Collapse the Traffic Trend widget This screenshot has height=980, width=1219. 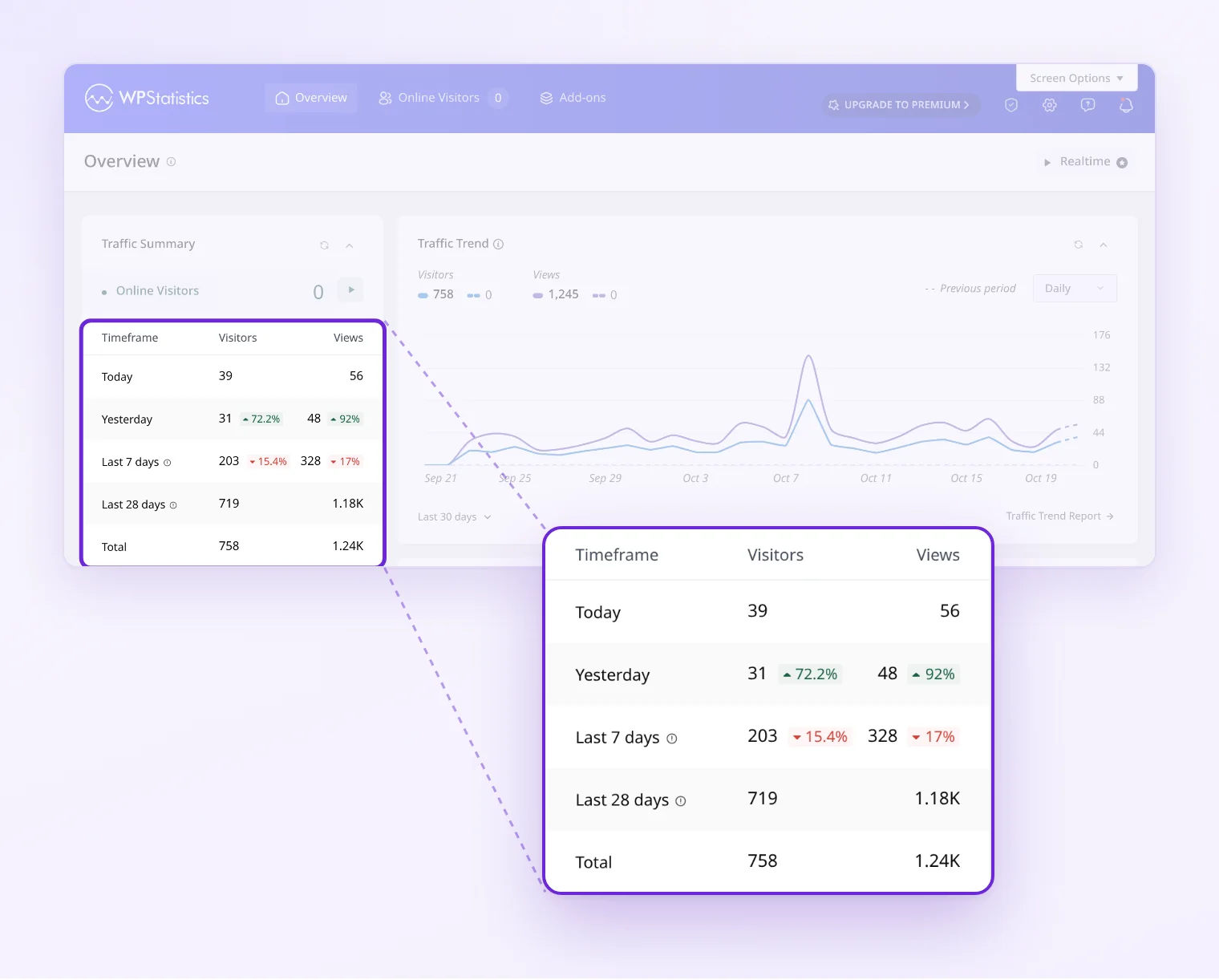[1104, 245]
